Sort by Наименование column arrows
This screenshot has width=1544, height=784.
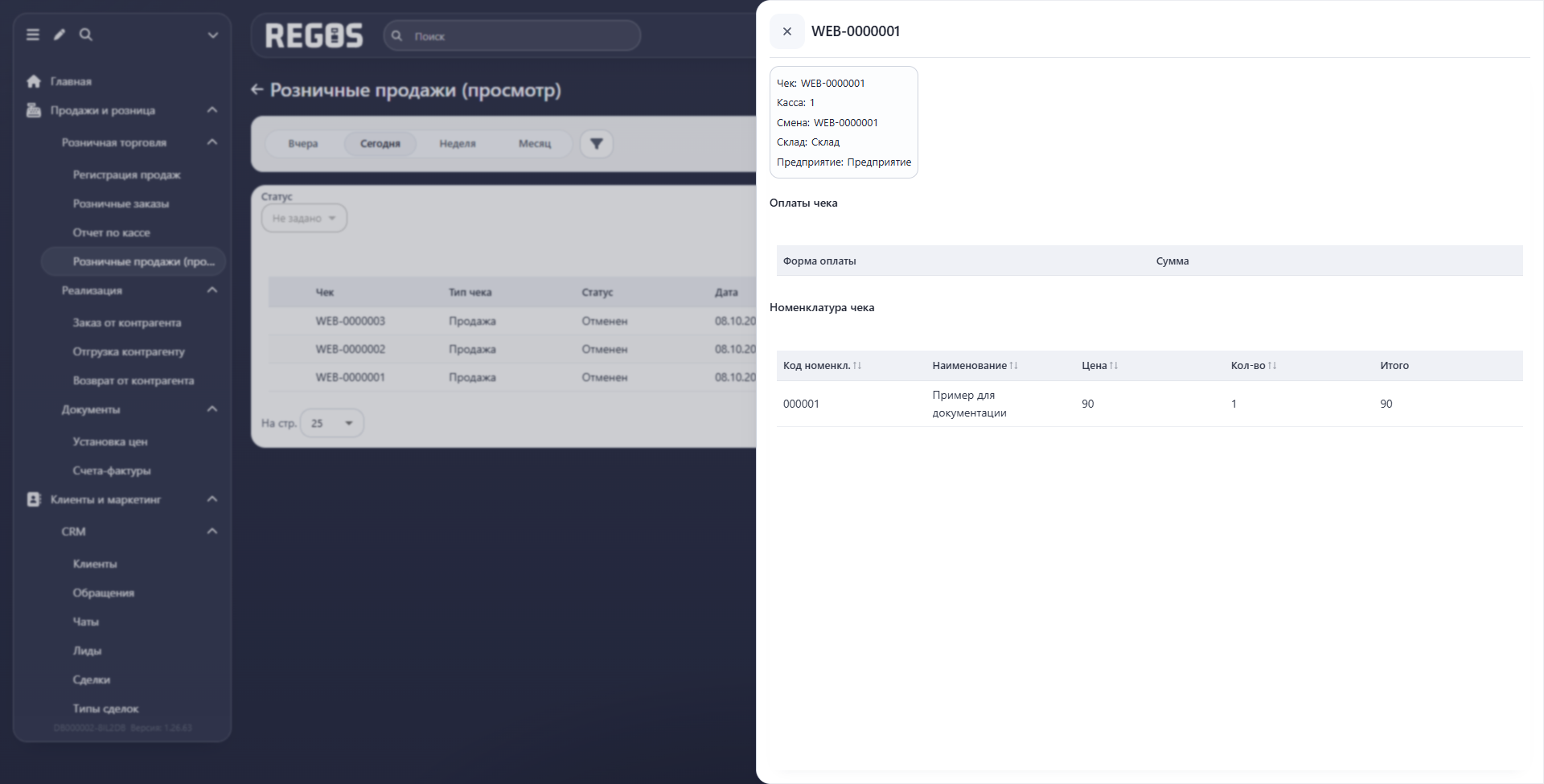[1013, 365]
